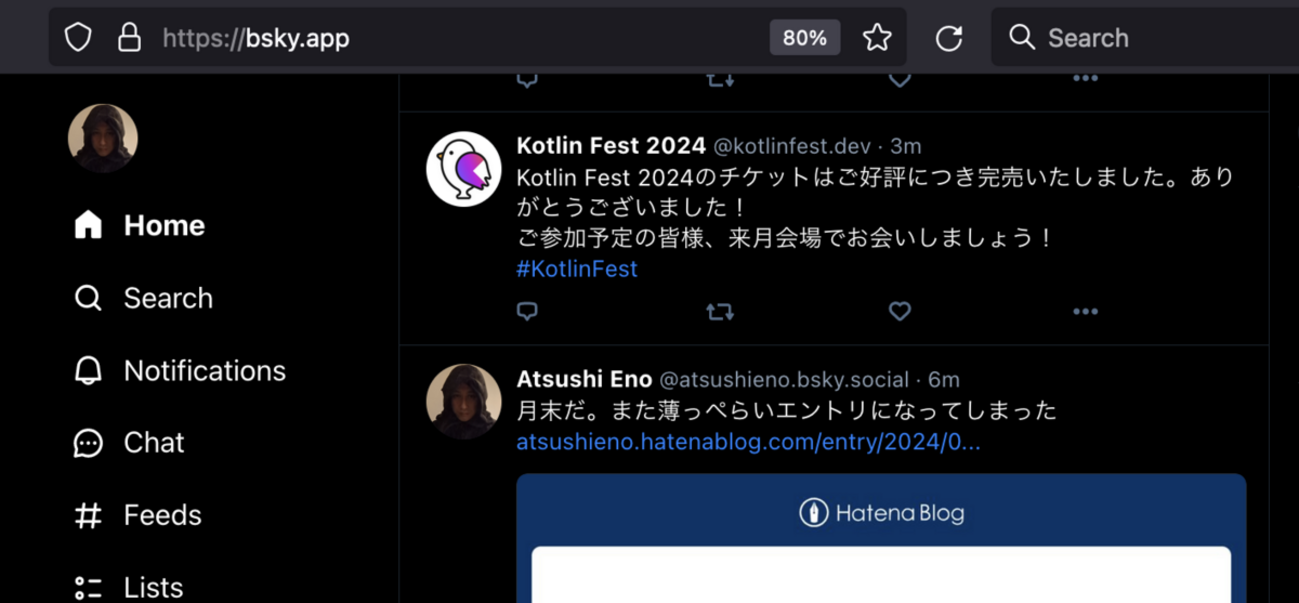Open the Hatena Blog link preview card
Screen dimensions: 1299x603
click(880, 540)
